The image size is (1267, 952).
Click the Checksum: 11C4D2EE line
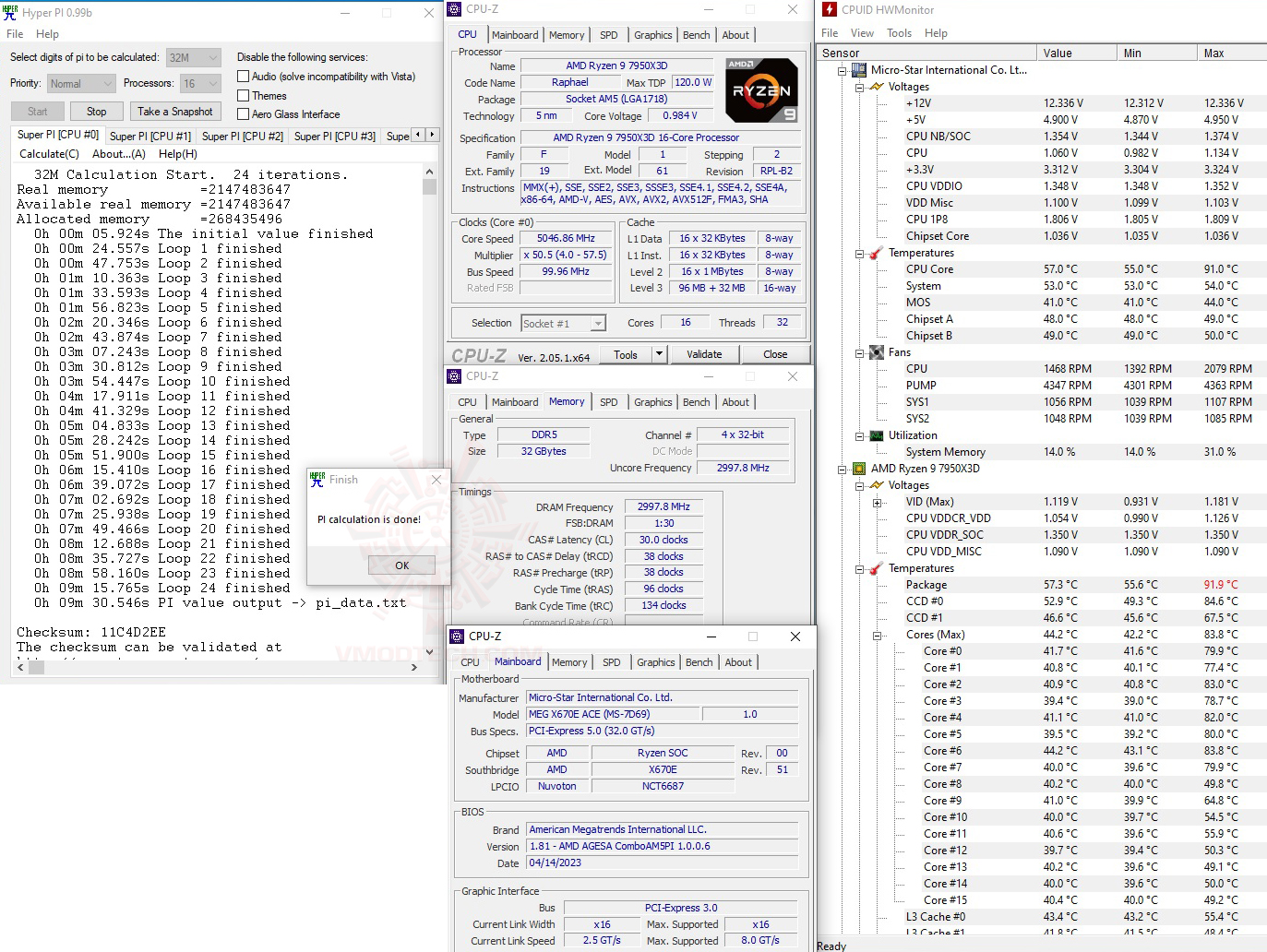(91, 633)
